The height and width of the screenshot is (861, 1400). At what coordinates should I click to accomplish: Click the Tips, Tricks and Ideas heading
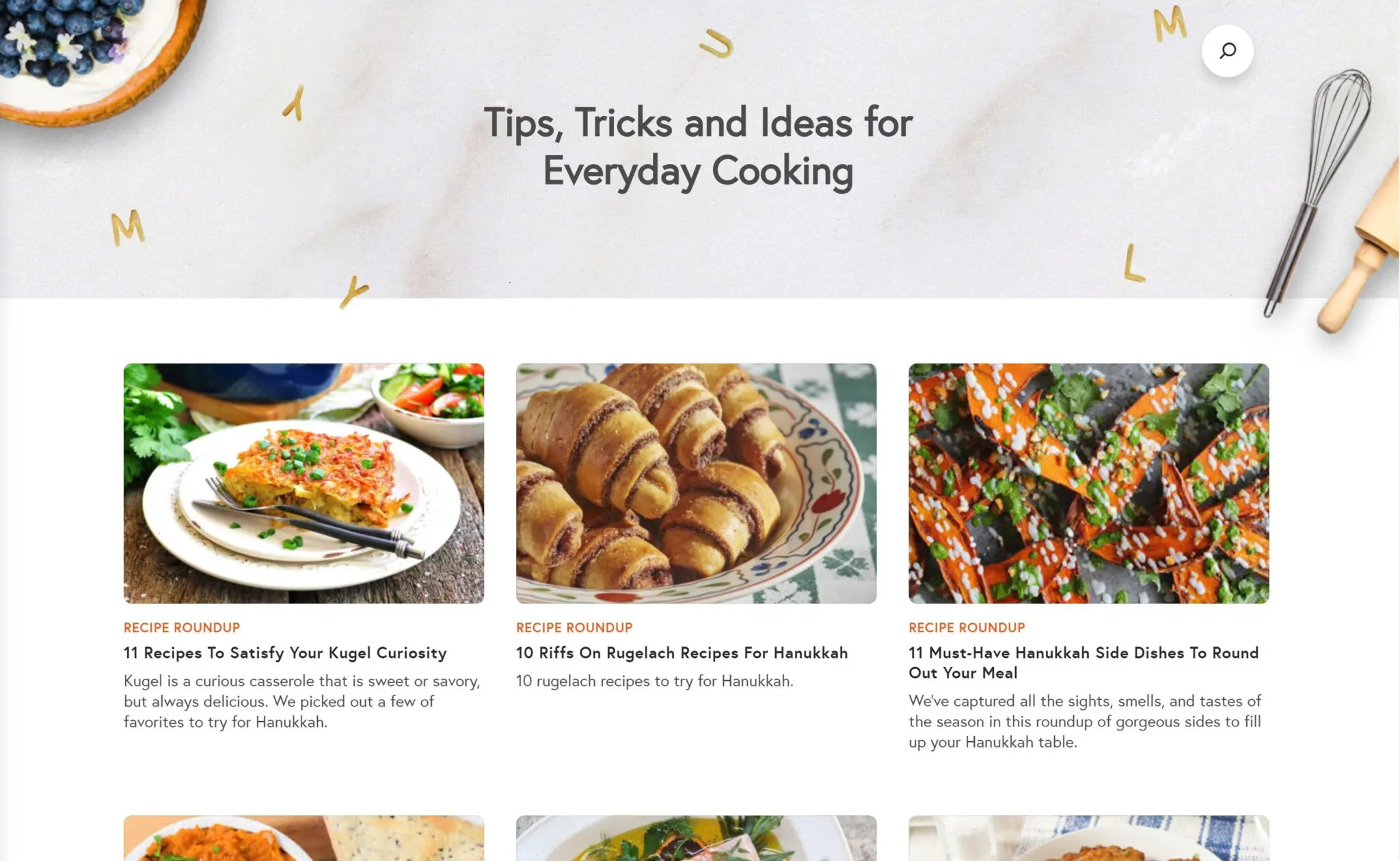(x=698, y=147)
